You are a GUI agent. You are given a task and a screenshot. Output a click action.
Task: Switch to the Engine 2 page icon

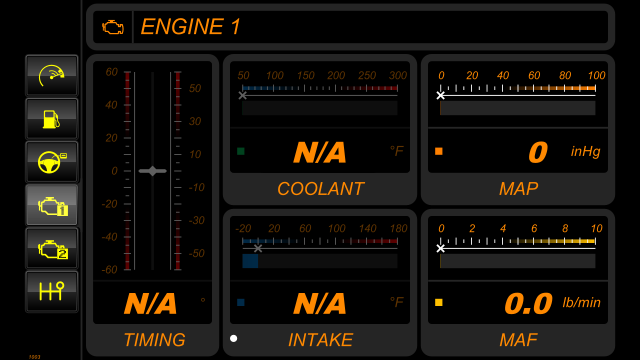coord(51,248)
